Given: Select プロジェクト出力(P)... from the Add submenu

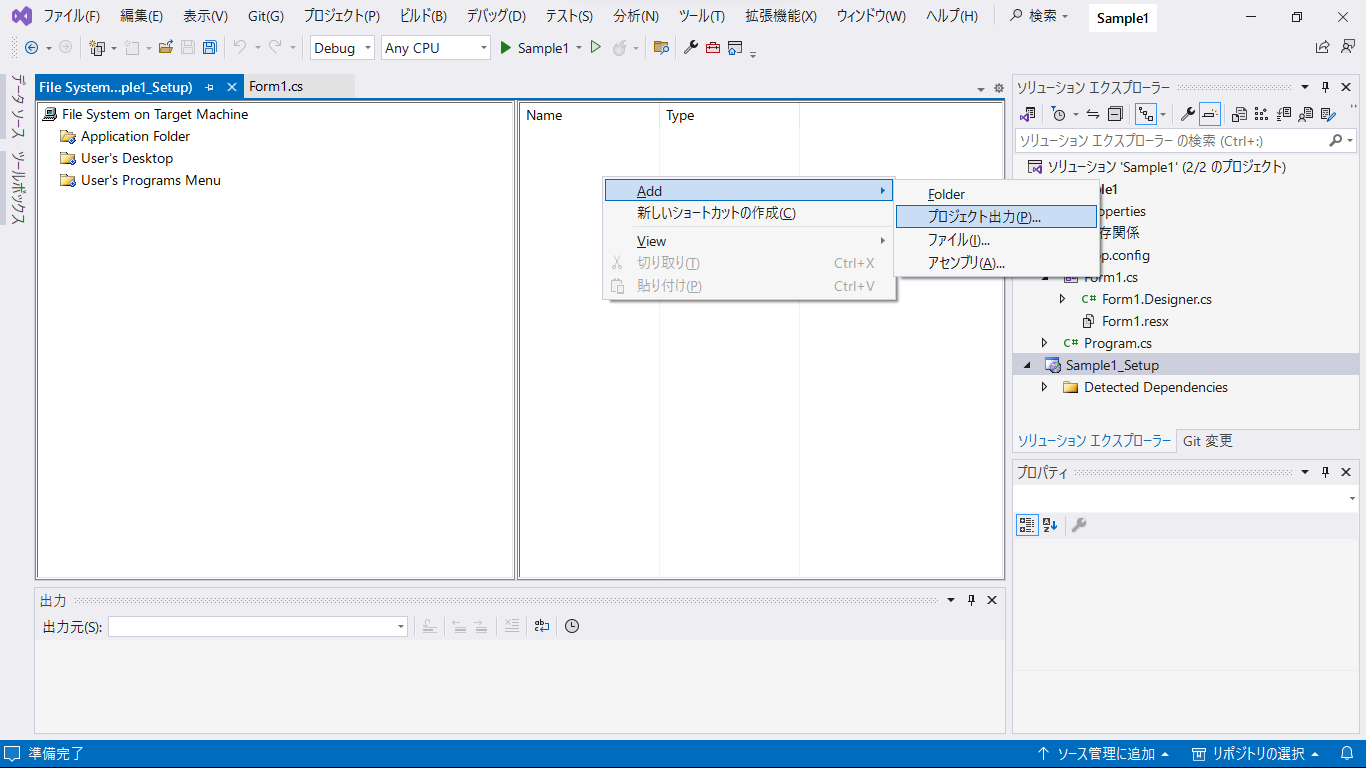Looking at the screenshot, I should (x=983, y=217).
